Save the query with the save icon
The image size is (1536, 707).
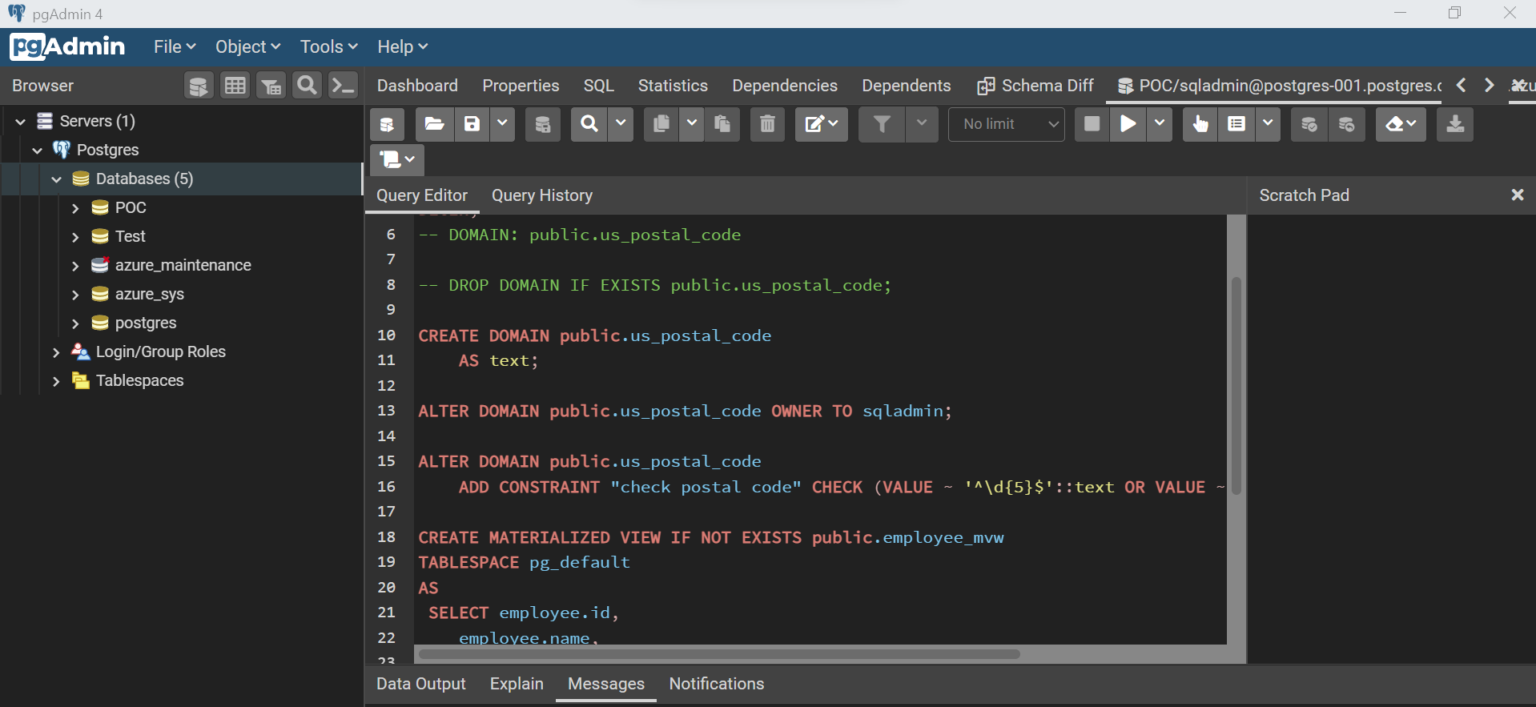click(x=471, y=124)
